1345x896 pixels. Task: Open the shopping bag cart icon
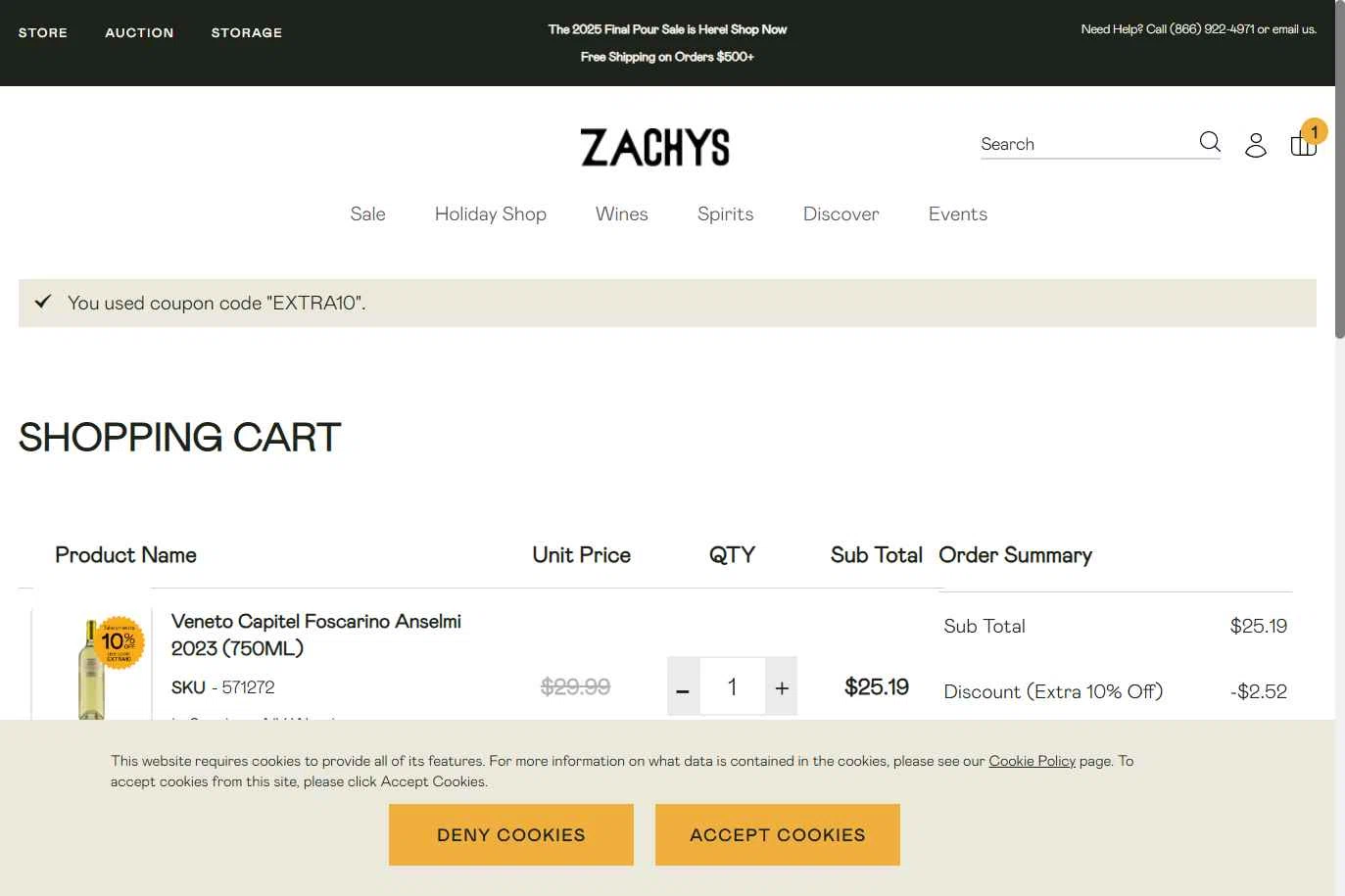pyautogui.click(x=1303, y=144)
